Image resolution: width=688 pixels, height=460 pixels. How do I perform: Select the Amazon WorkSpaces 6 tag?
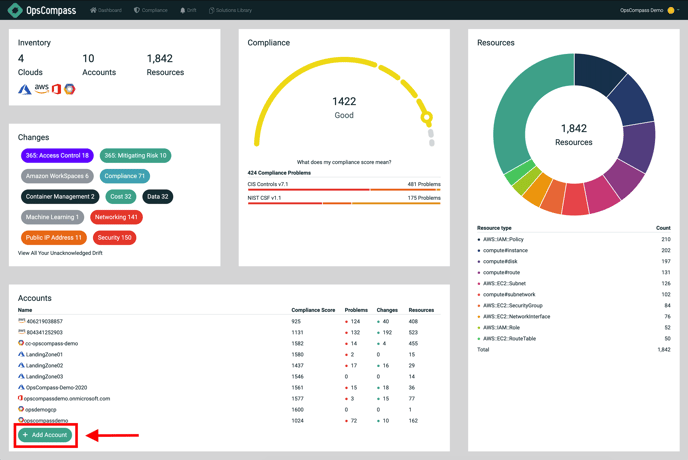pos(57,176)
